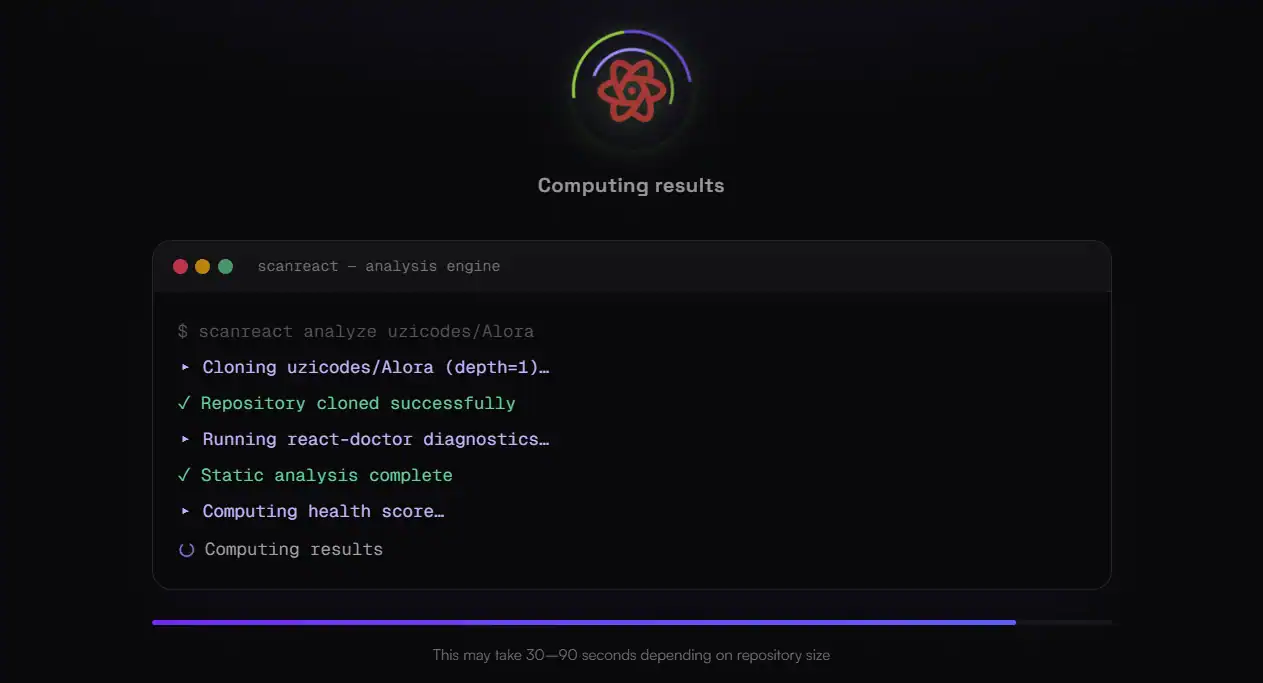
Task: Click the line "Cloning uzicodes/Alora (depth=1)…"
Action: coord(376,367)
